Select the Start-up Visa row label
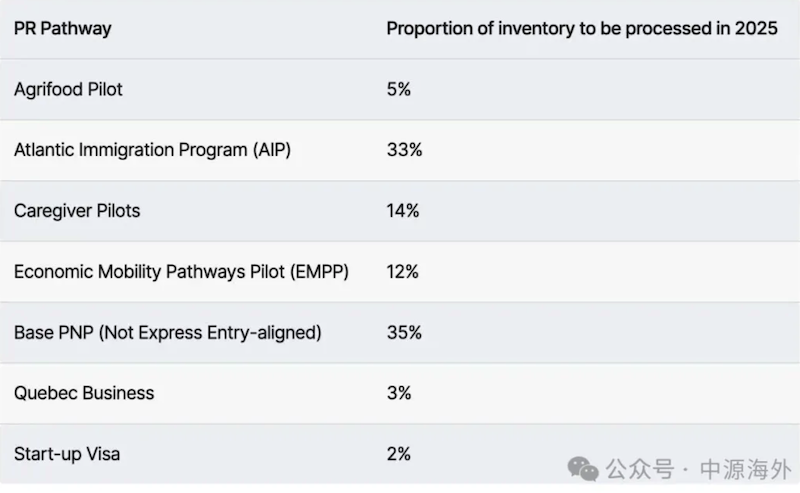This screenshot has height=493, width=800. [x=67, y=454]
